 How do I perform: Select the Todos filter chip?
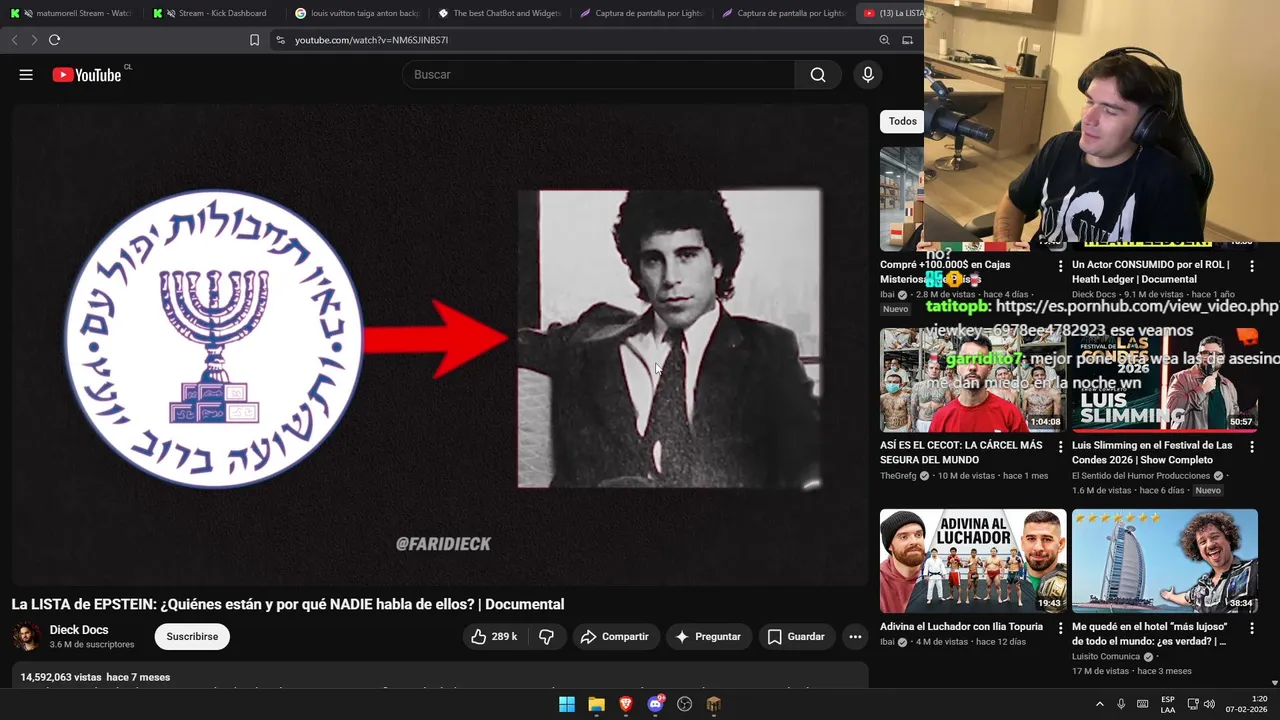point(903,121)
